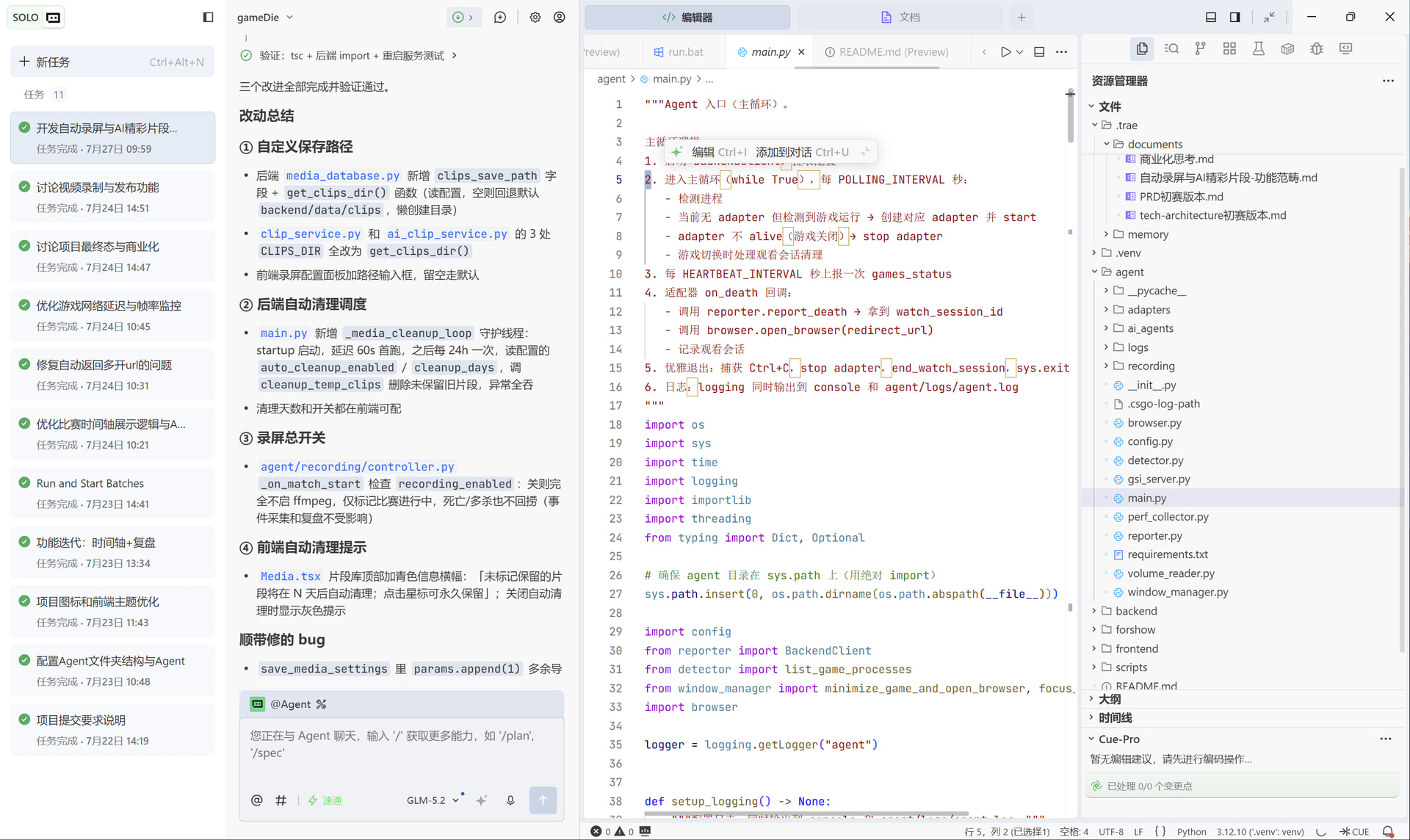This screenshot has width=1410, height=840.
Task: Open the Explorer files view icon
Action: 1142,48
